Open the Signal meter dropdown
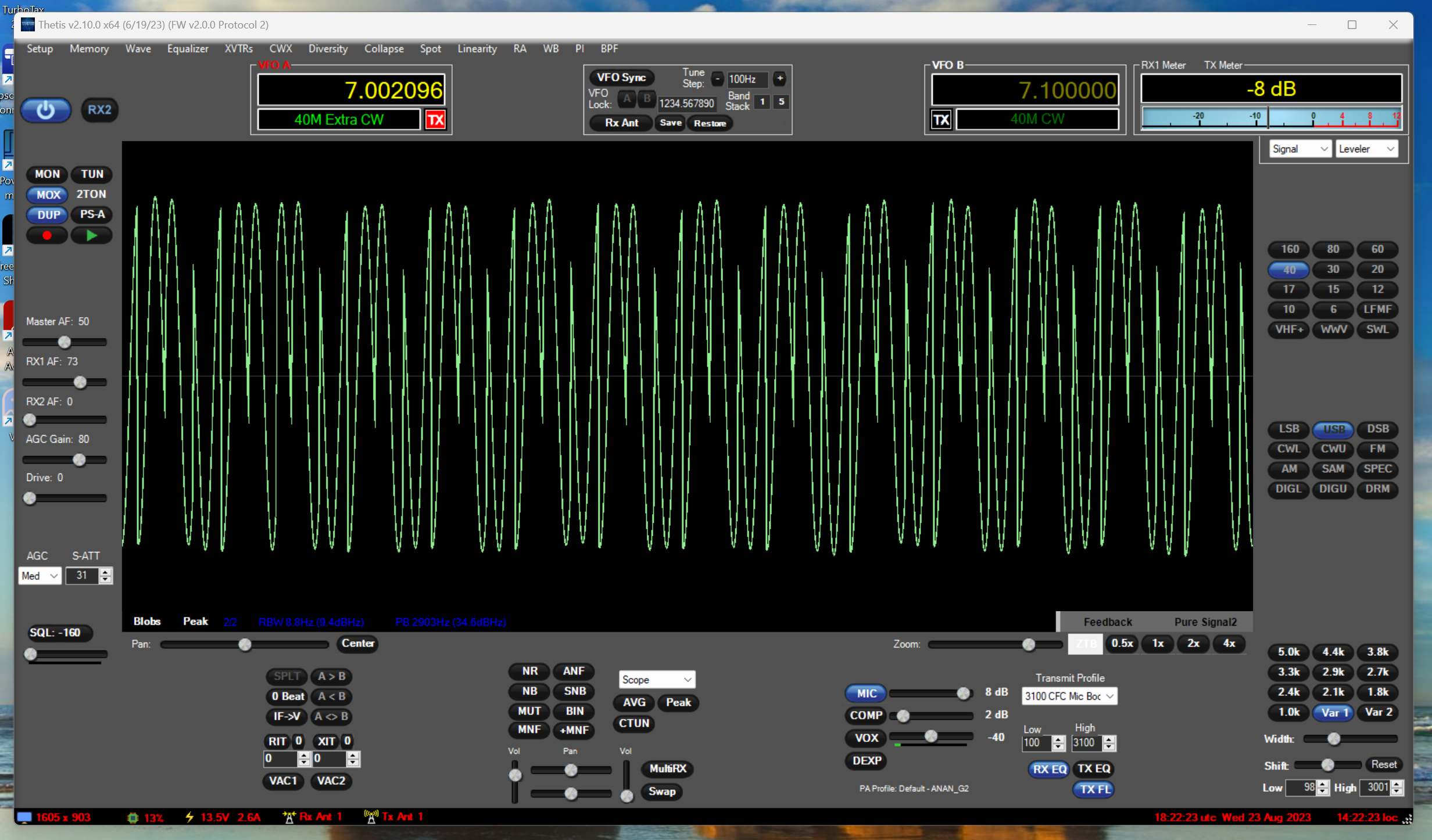Image resolution: width=1432 pixels, height=840 pixels. (x=1300, y=149)
